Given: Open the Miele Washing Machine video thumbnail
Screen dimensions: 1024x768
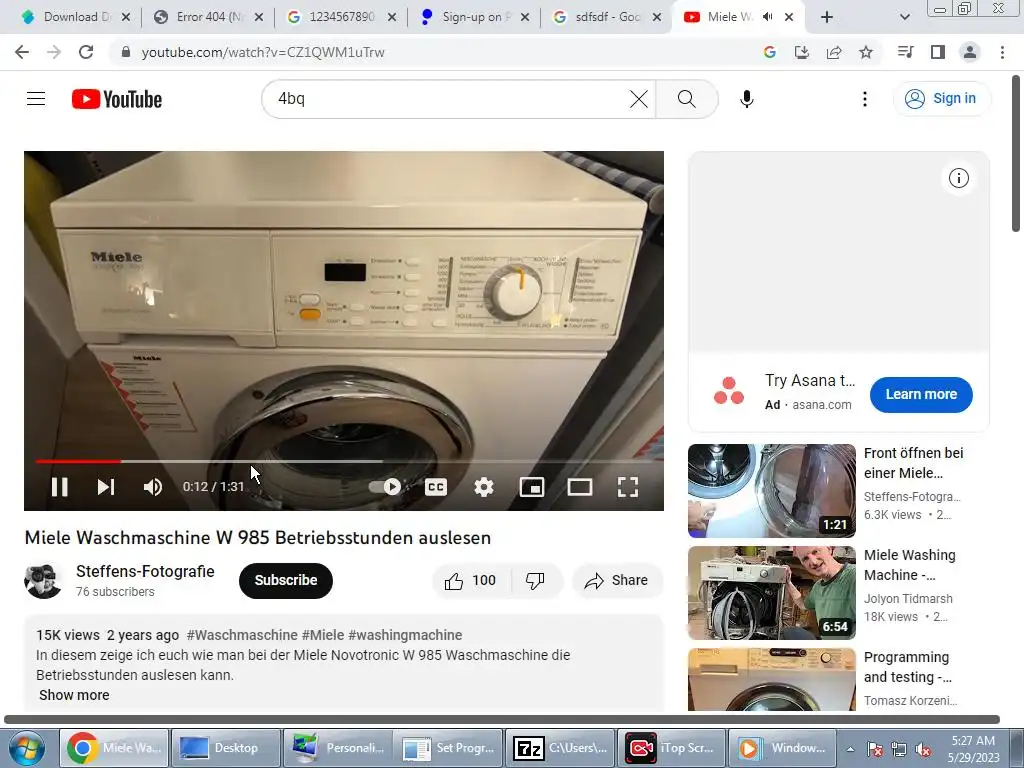Looking at the screenshot, I should point(771,592).
